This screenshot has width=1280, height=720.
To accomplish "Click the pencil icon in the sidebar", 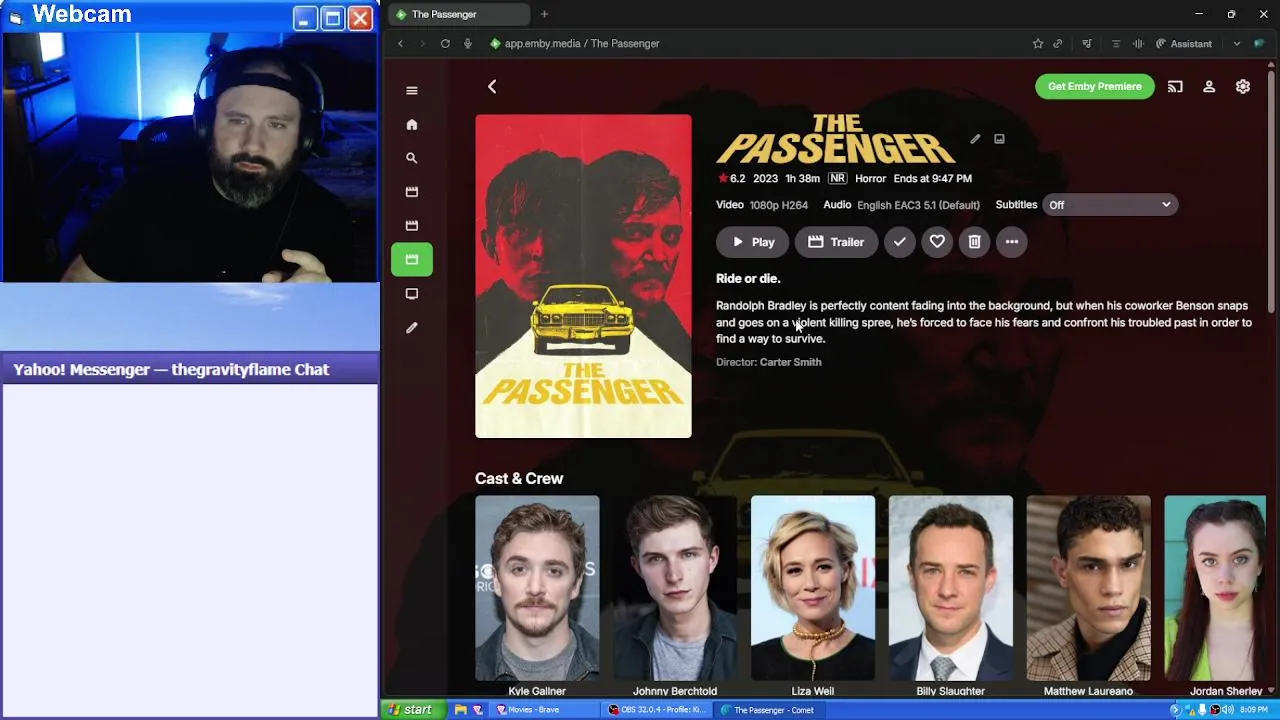I will click(x=411, y=327).
